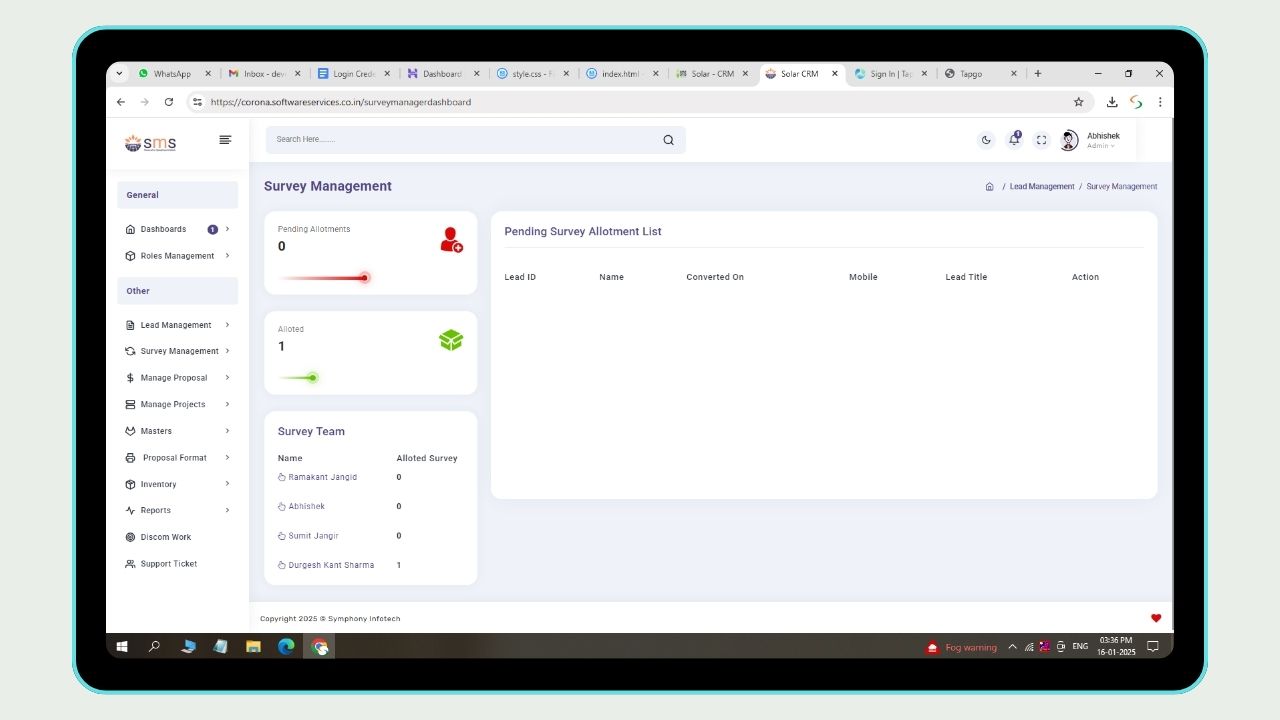Open Discom Work from sidebar

coord(165,537)
